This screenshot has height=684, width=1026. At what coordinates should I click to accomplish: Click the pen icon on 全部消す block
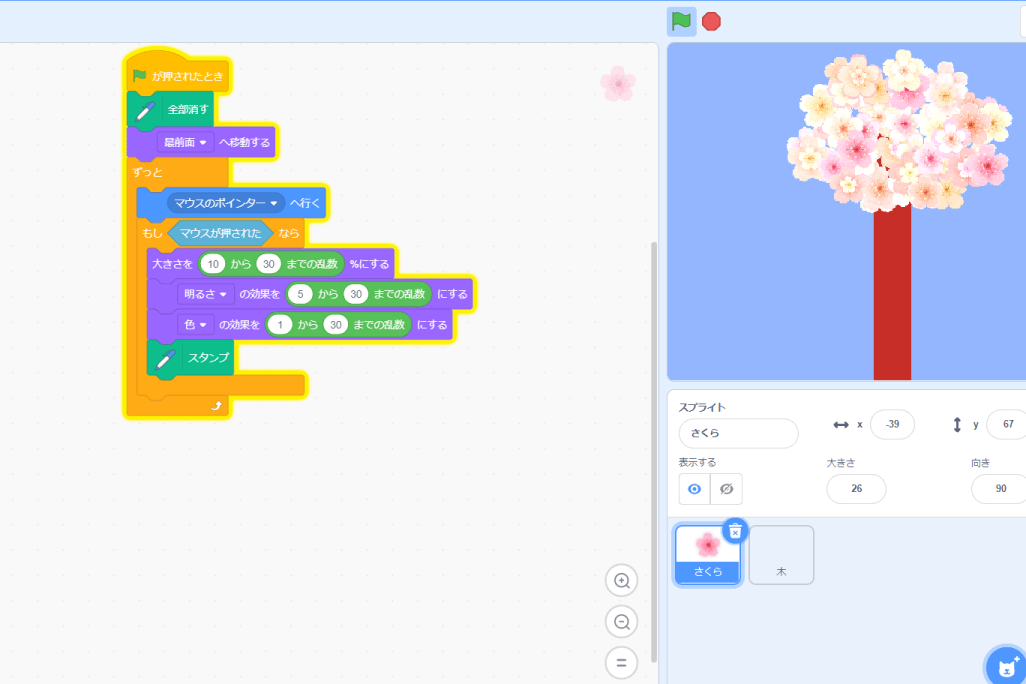click(x=147, y=109)
